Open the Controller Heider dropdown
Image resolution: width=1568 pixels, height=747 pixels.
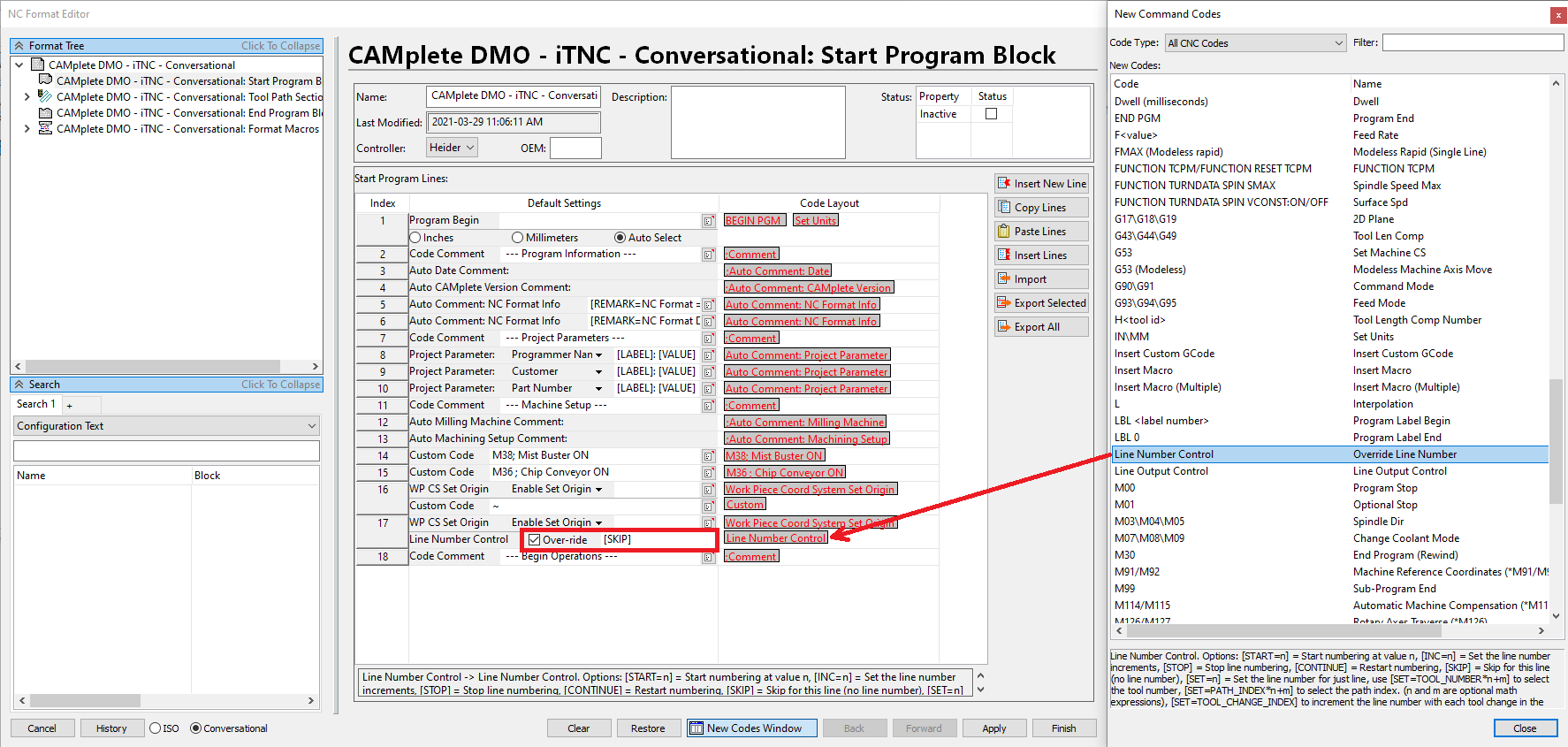click(453, 148)
